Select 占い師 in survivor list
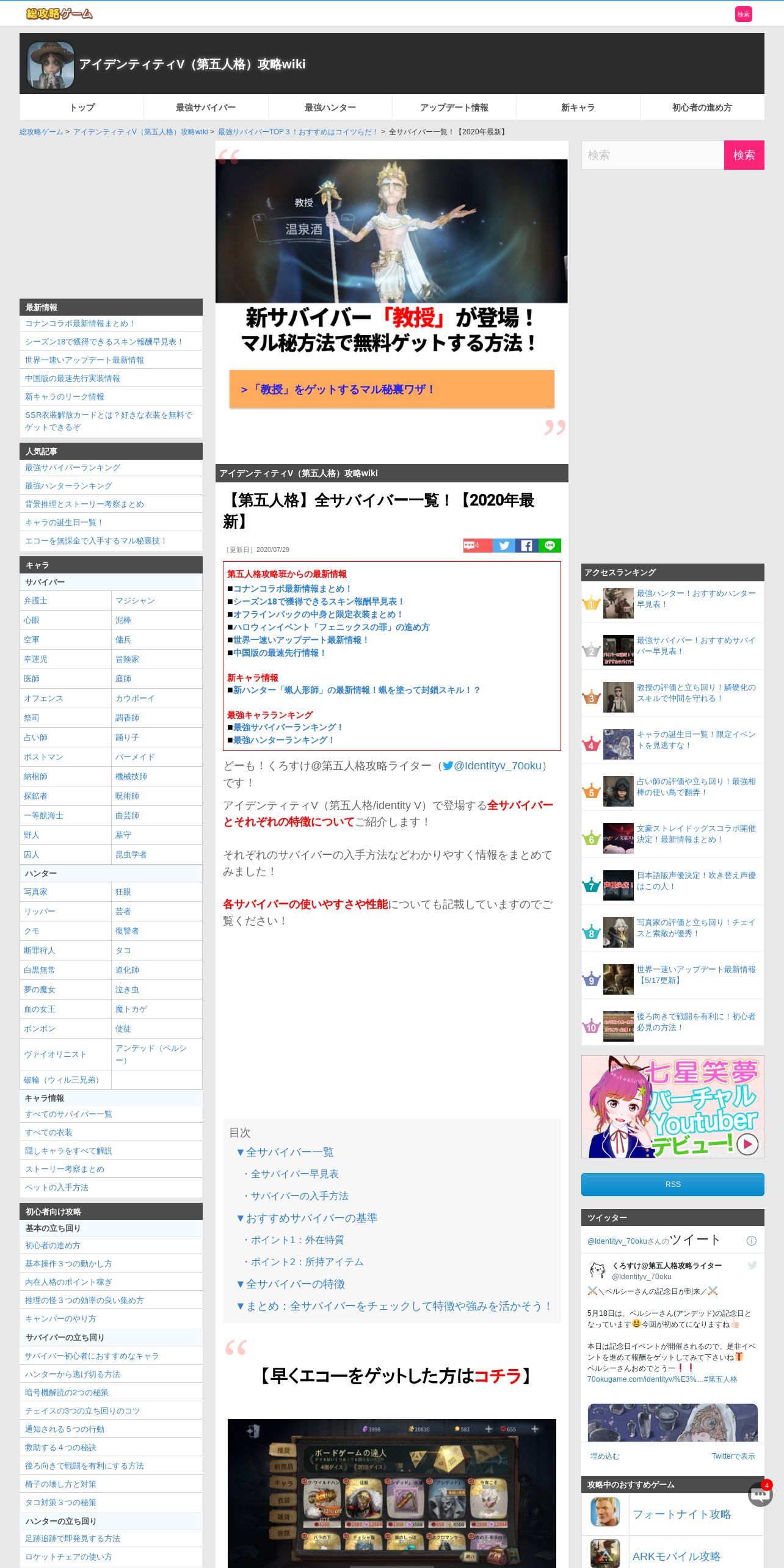This screenshot has width=784, height=1568. (x=35, y=738)
